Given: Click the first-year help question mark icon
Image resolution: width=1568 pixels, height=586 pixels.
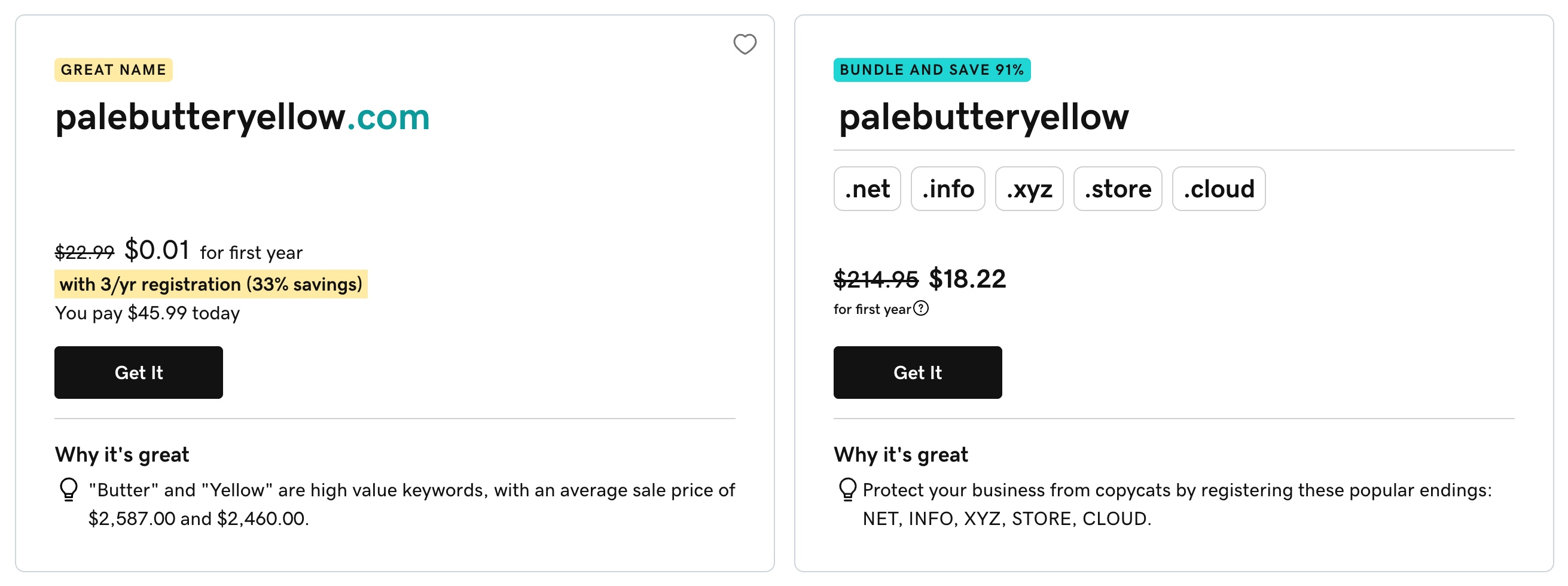Looking at the screenshot, I should tap(921, 309).
